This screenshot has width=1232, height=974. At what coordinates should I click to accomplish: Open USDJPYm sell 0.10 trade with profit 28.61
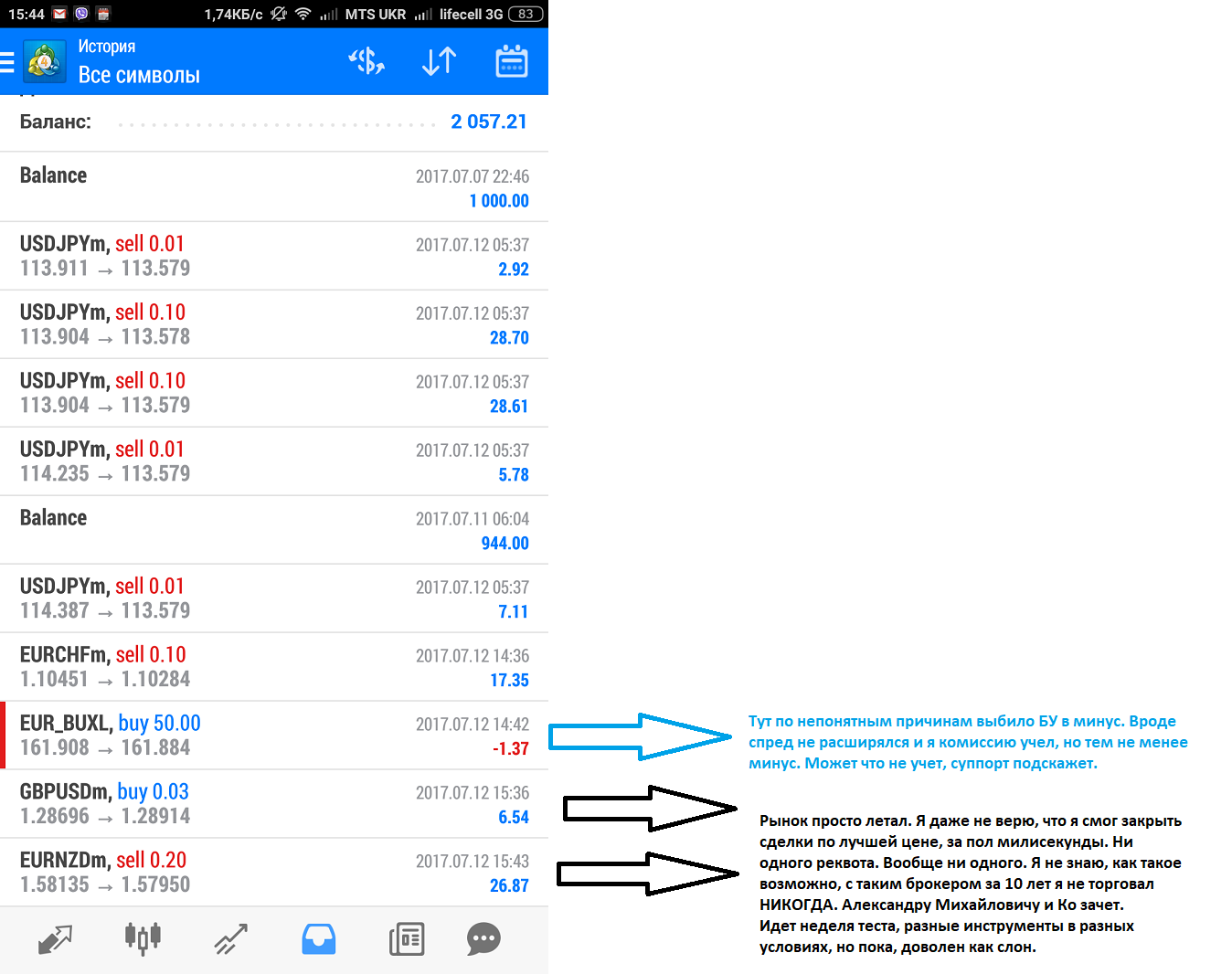[274, 393]
